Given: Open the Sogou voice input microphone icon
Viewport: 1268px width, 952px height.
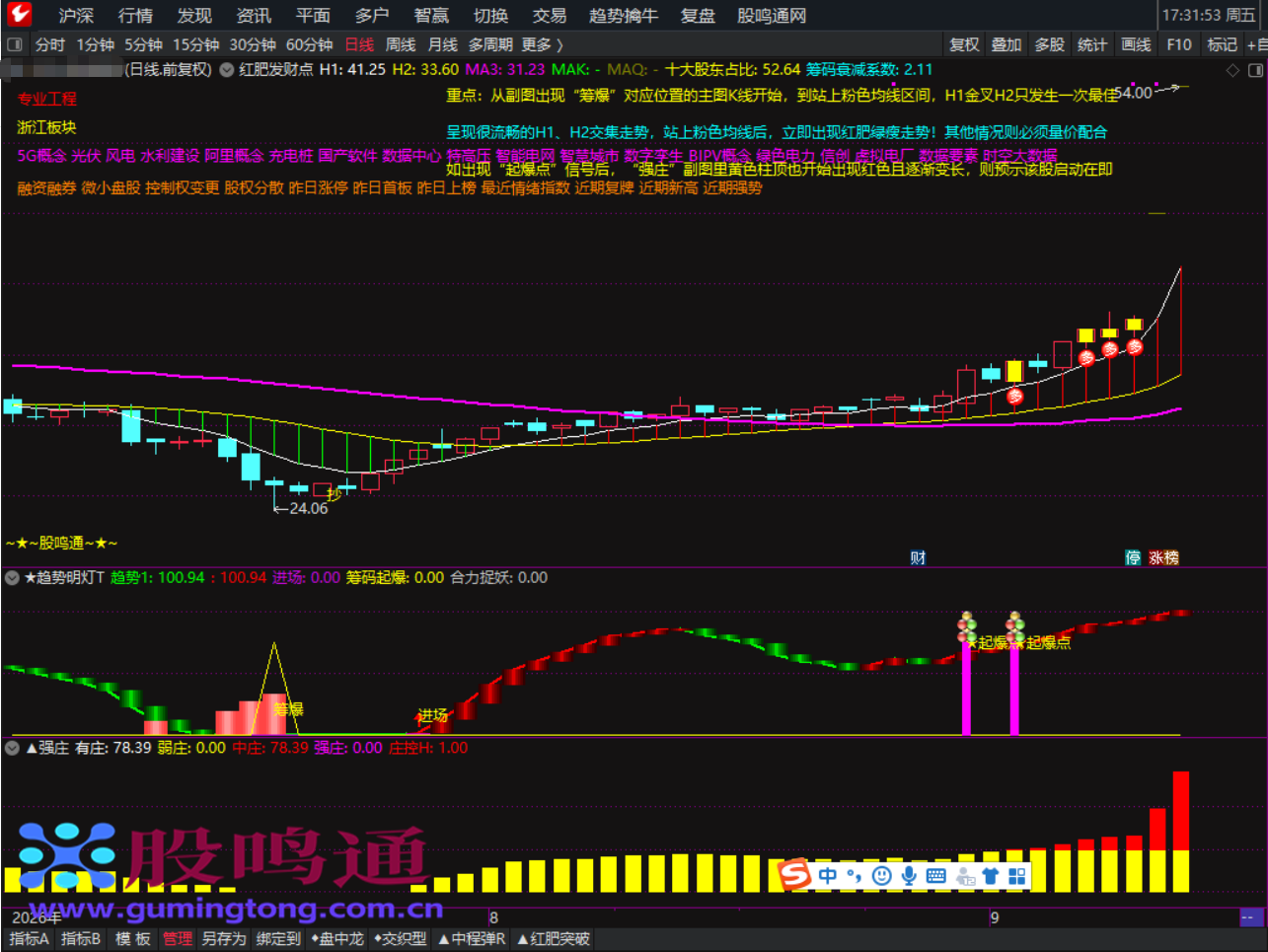Looking at the screenshot, I should click(x=909, y=876).
